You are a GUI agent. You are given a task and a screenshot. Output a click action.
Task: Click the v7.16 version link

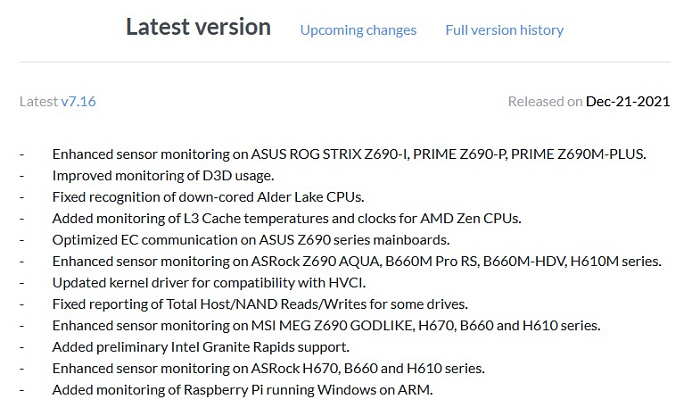(x=79, y=101)
